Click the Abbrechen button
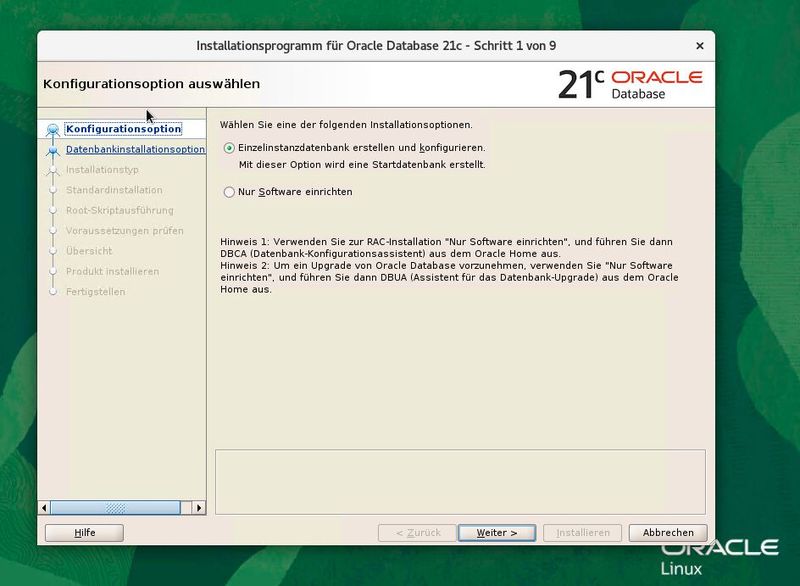The width and height of the screenshot is (800, 586). (667, 533)
